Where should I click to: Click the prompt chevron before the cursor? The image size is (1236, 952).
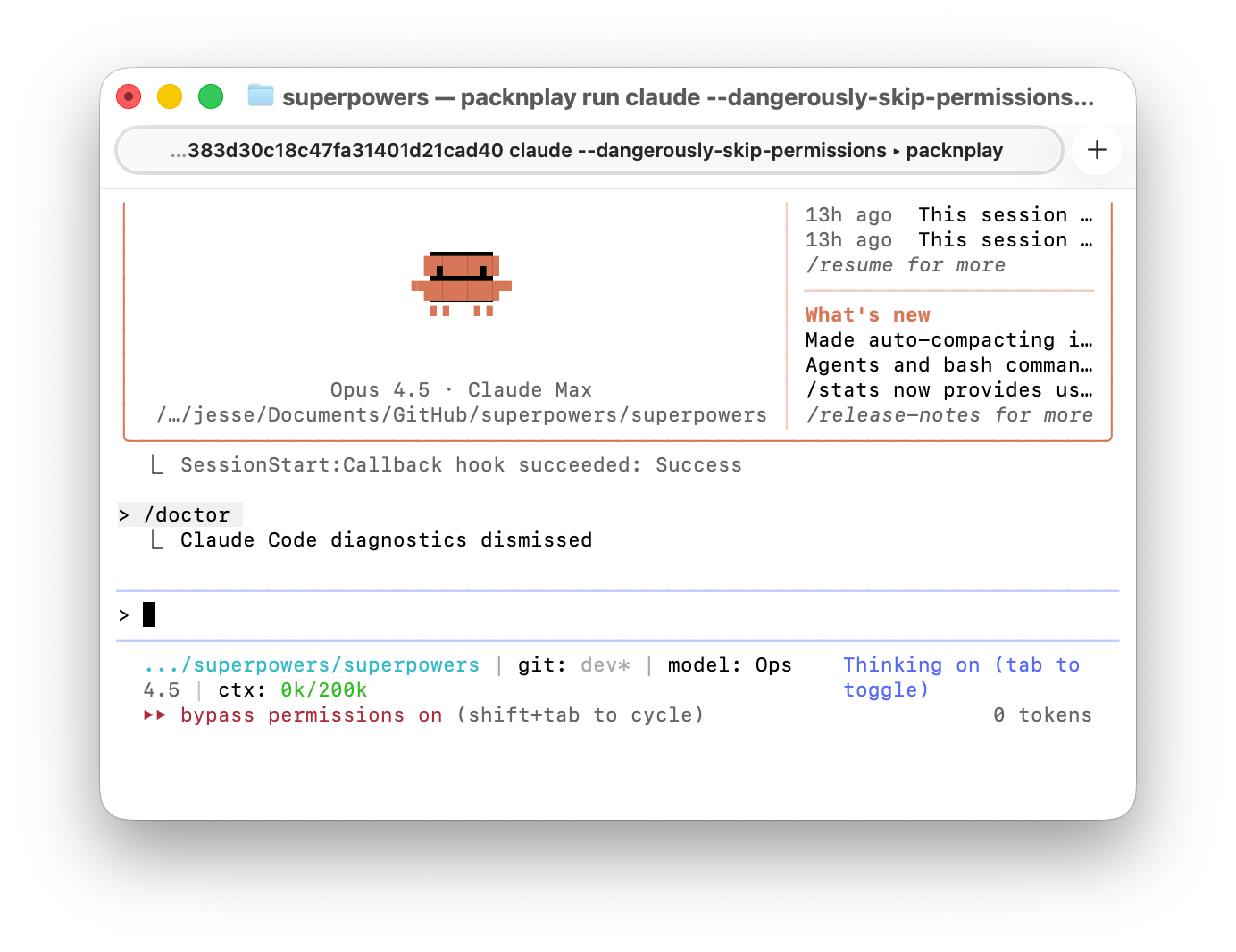124,615
